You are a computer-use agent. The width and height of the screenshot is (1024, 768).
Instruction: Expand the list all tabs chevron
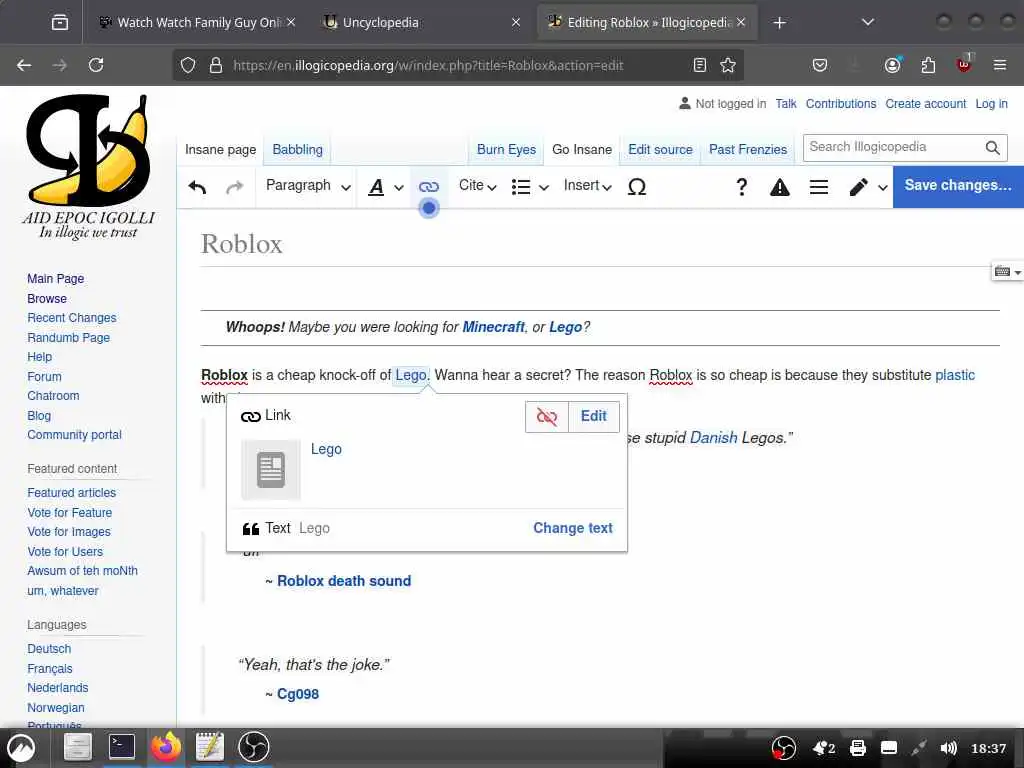pos(867,23)
